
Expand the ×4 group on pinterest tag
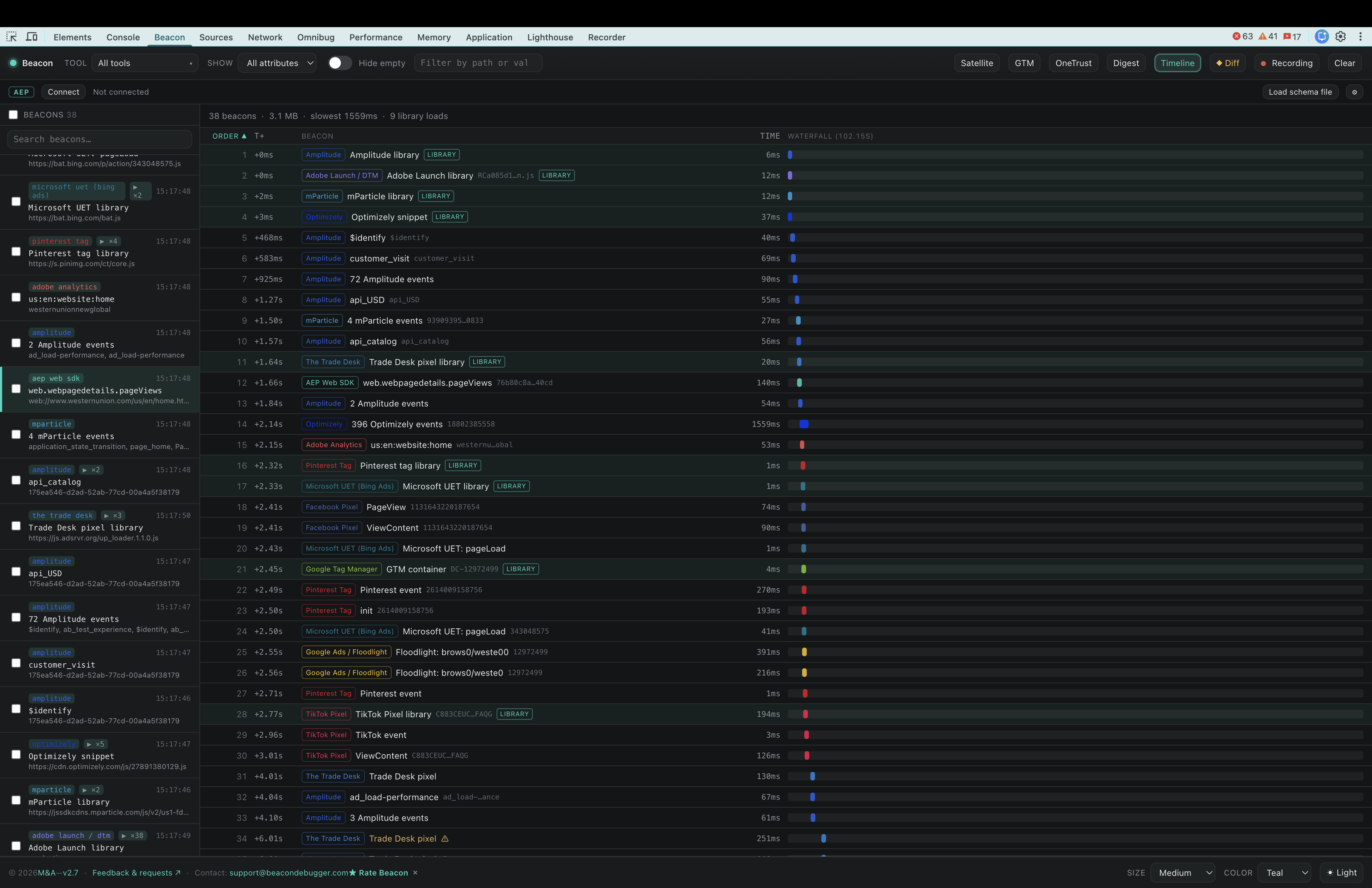[108, 241]
